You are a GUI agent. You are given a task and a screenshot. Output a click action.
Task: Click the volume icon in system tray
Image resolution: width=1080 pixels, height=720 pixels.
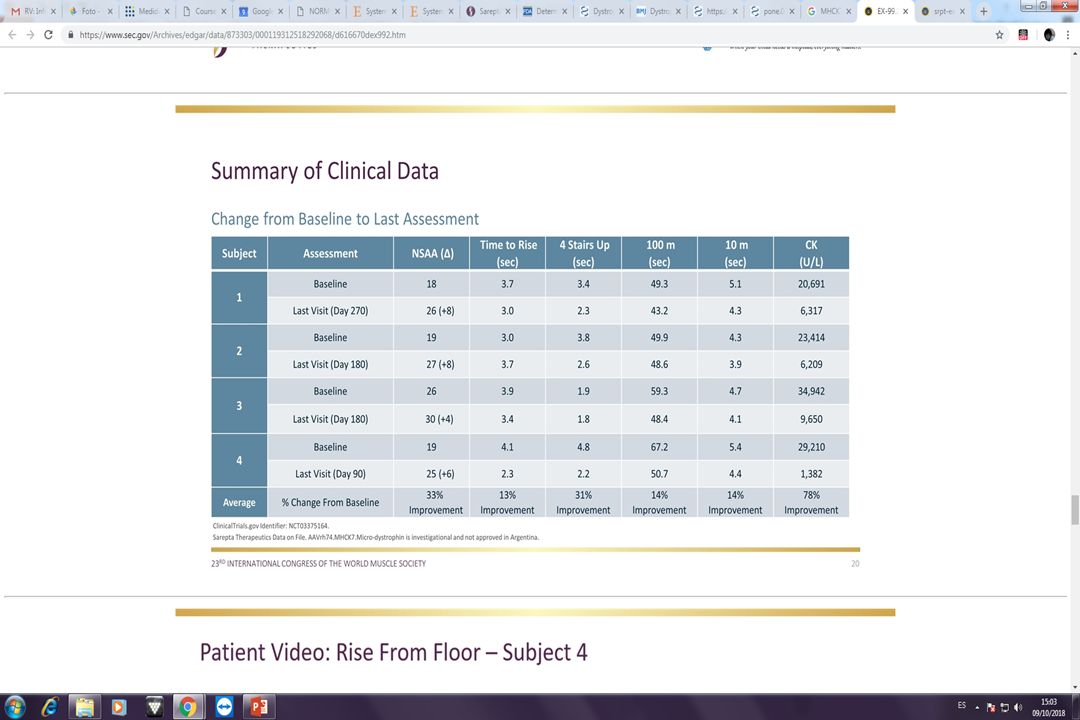pos(1018,708)
